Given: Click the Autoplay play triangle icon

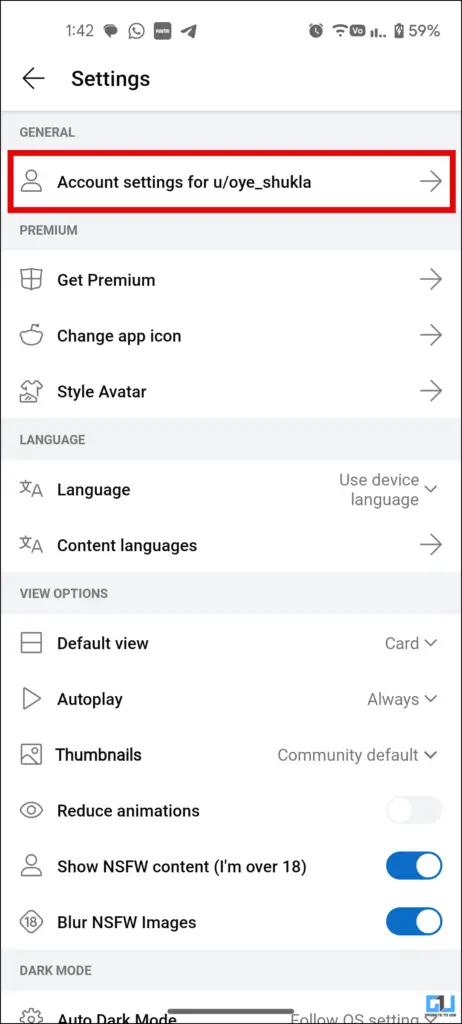Looking at the screenshot, I should 31,699.
